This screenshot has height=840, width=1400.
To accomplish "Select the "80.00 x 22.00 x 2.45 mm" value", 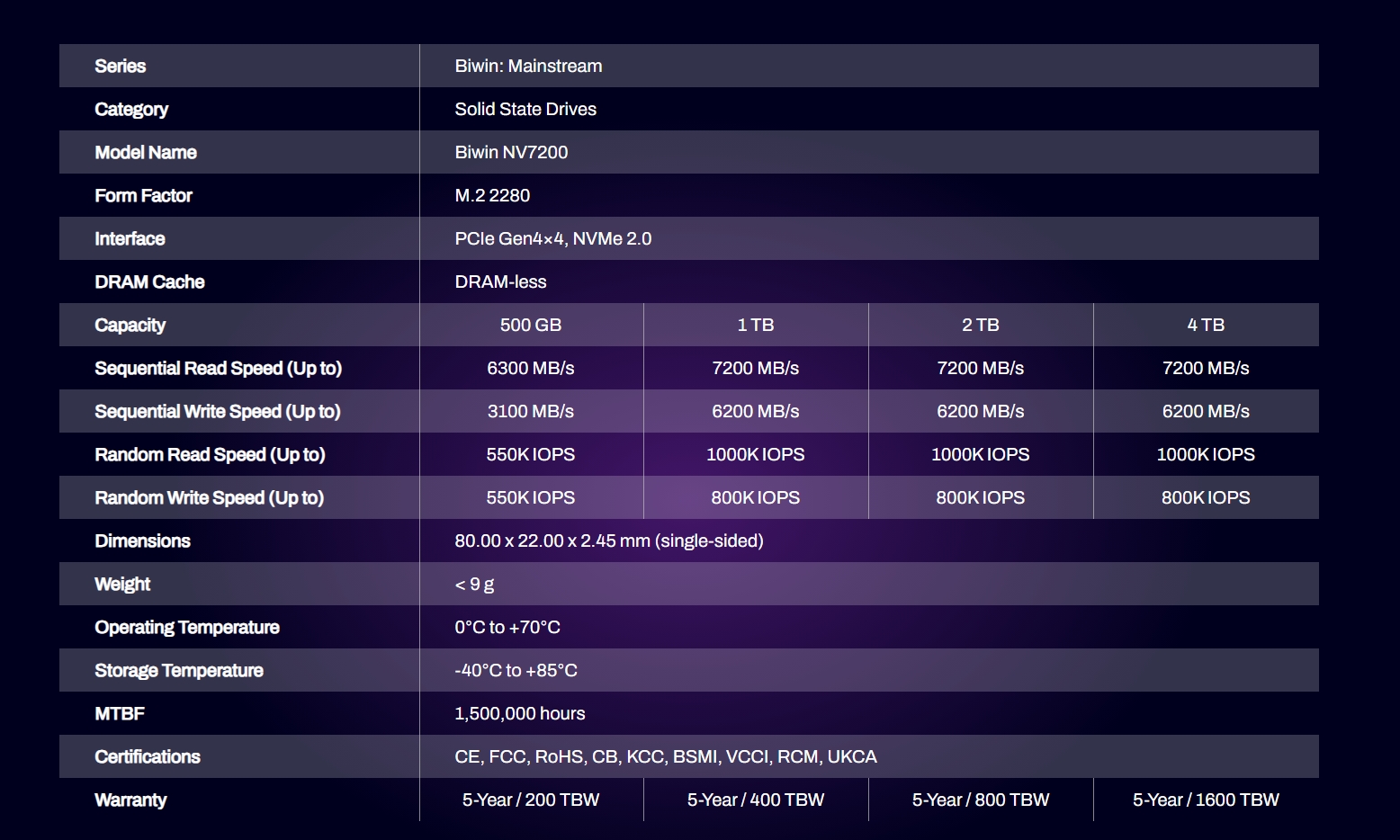I will [609, 541].
